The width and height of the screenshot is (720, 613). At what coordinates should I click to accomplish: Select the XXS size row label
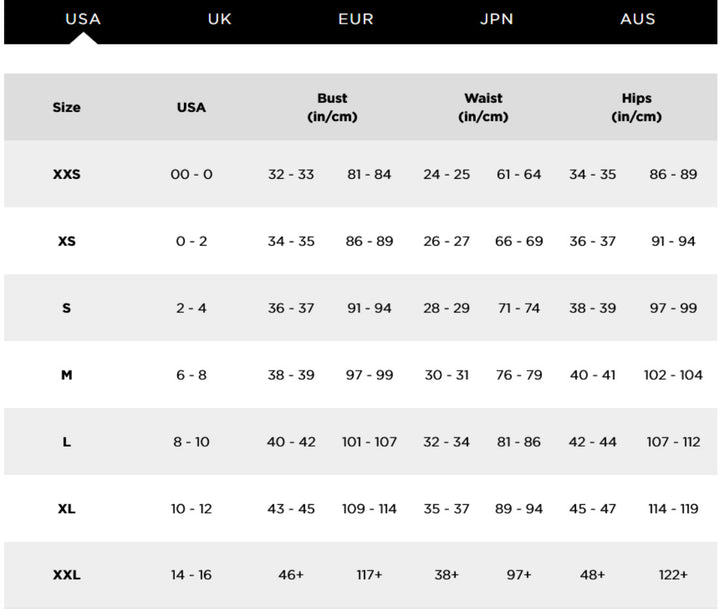coord(66,174)
